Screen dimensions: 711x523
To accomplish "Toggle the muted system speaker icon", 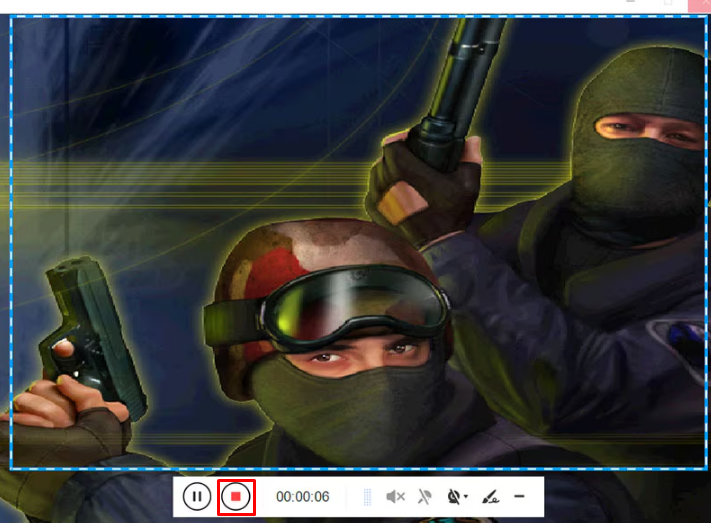I will coord(395,497).
